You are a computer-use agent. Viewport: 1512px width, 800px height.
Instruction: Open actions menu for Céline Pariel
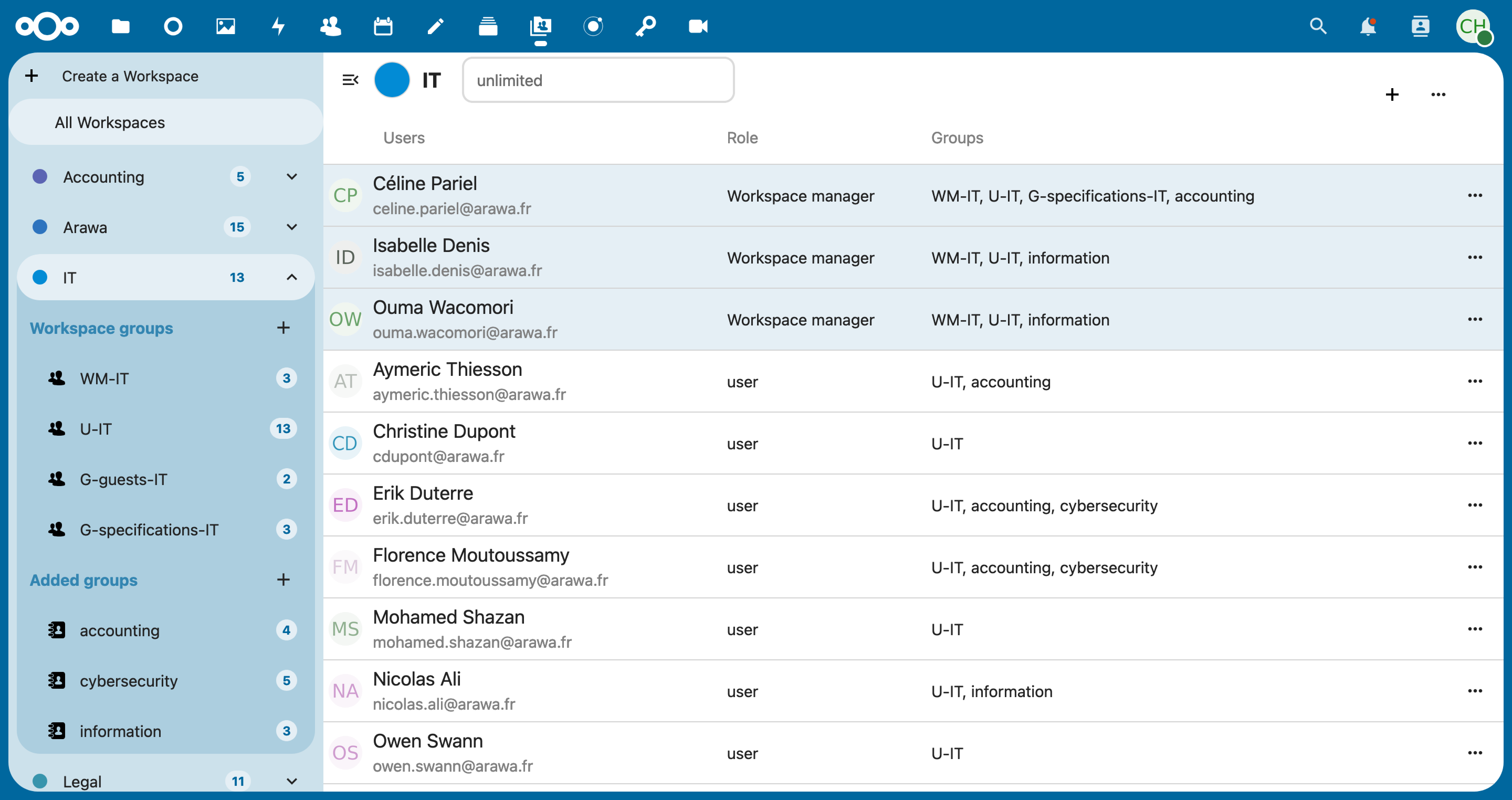(x=1474, y=196)
